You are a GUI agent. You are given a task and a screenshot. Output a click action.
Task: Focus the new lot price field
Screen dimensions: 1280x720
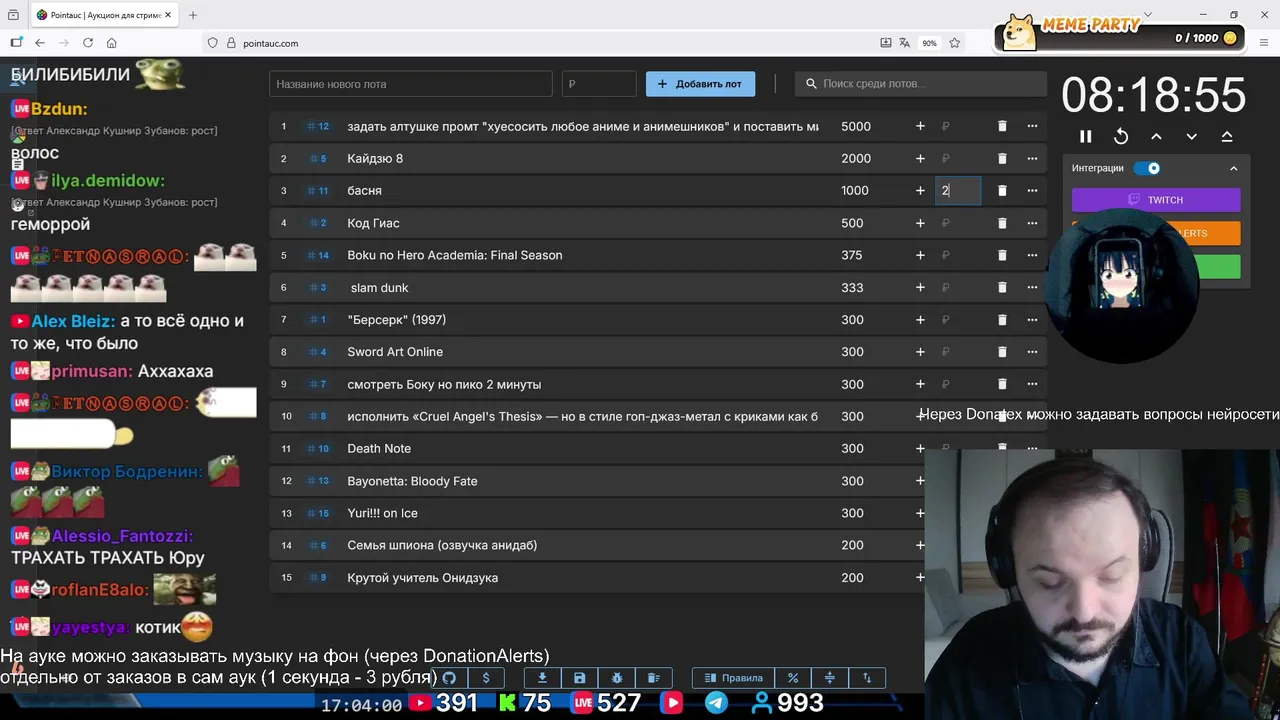599,84
